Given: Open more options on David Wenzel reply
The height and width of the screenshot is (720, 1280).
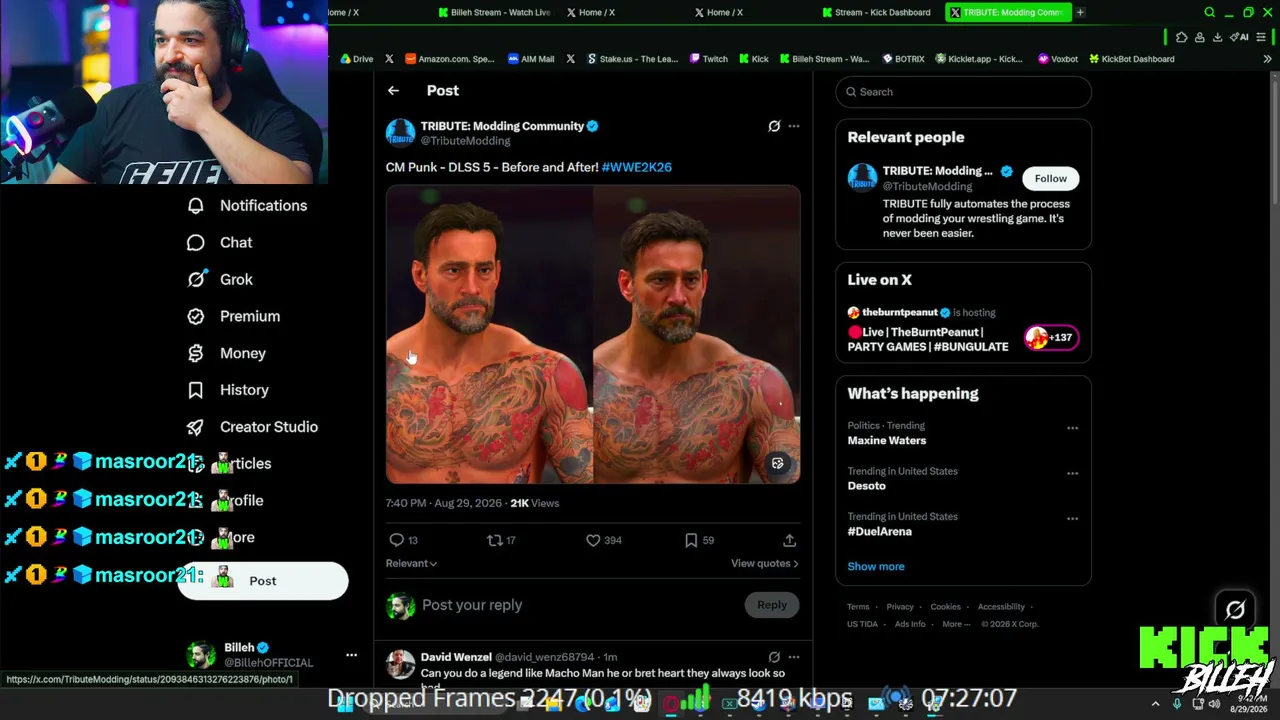Looking at the screenshot, I should pyautogui.click(x=794, y=657).
